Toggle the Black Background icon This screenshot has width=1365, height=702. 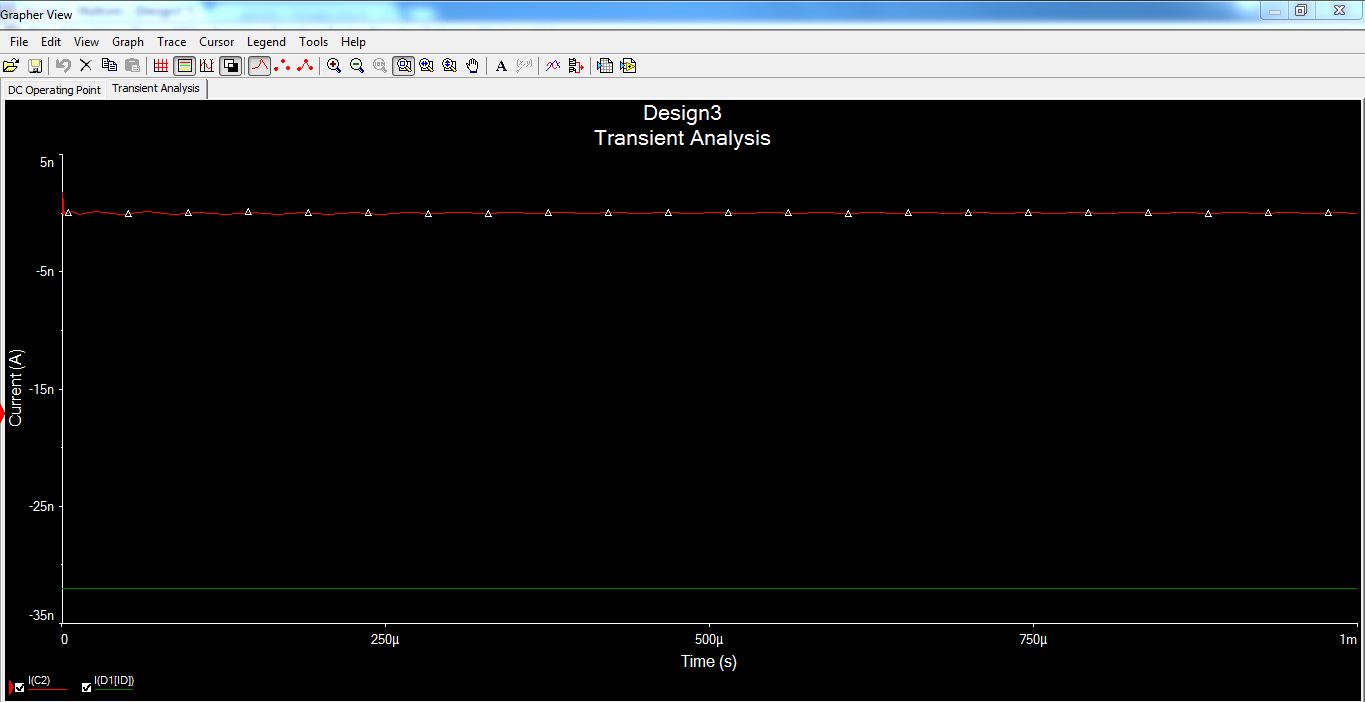(231, 66)
